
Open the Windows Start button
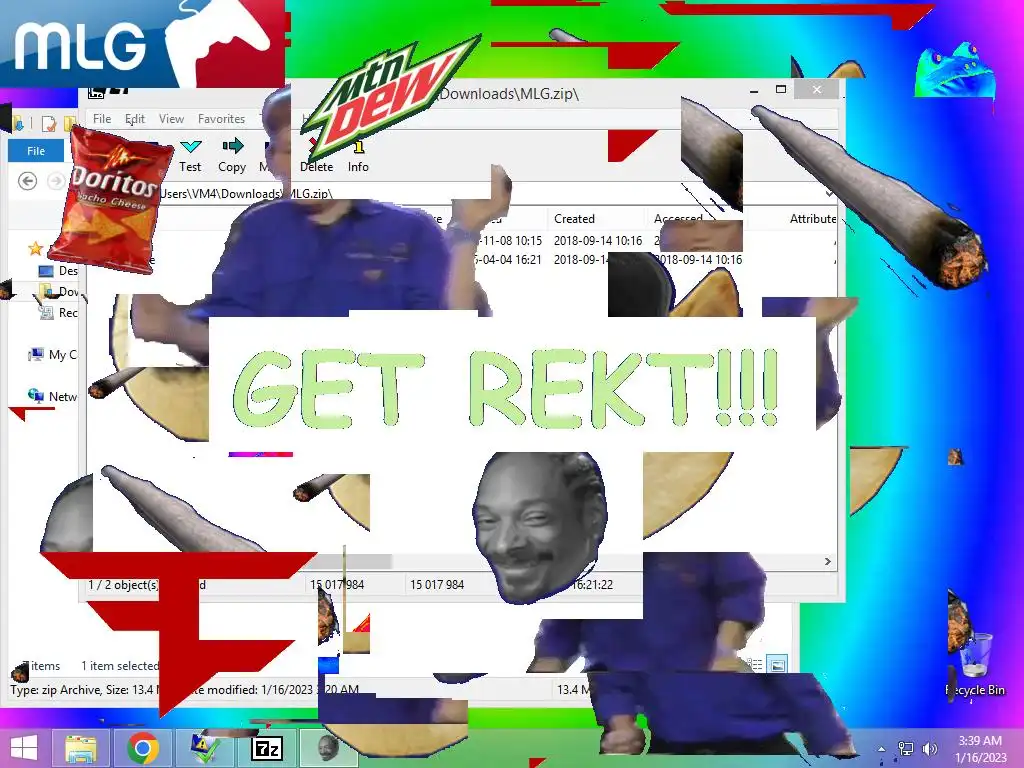24,748
